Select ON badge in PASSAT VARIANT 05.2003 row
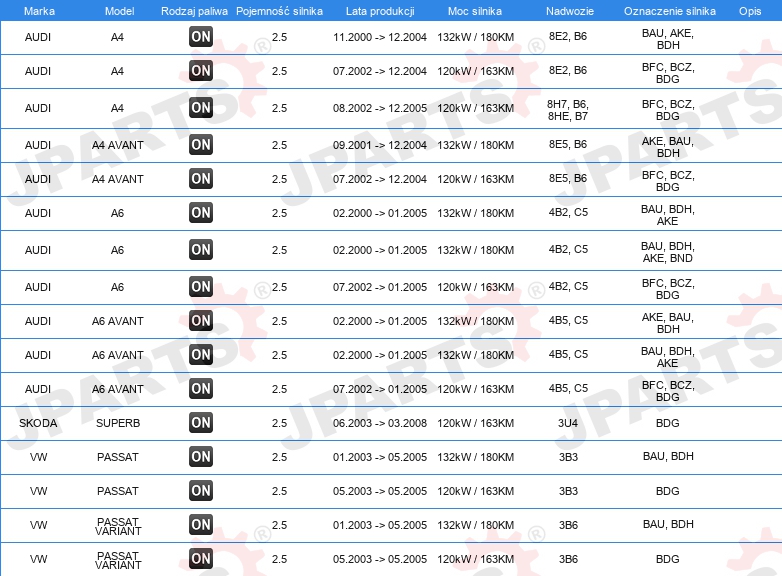This screenshot has height=576, width=782. point(201,558)
